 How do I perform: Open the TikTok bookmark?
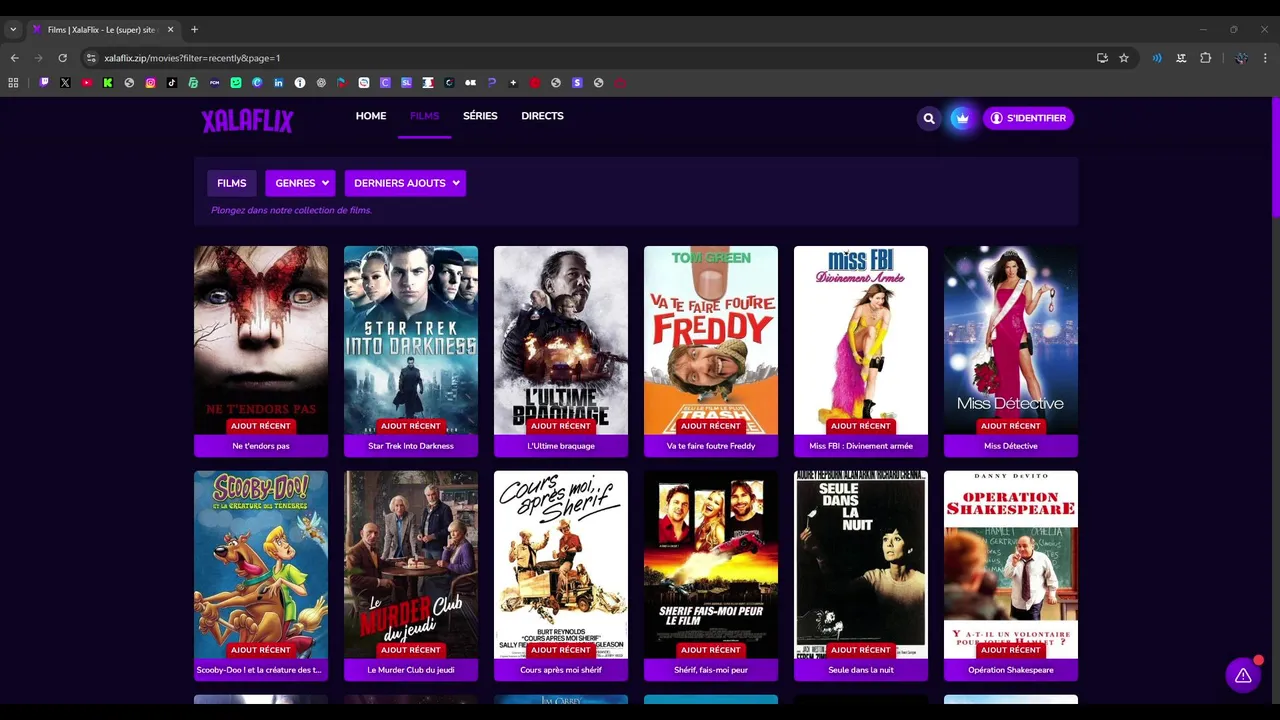[172, 83]
